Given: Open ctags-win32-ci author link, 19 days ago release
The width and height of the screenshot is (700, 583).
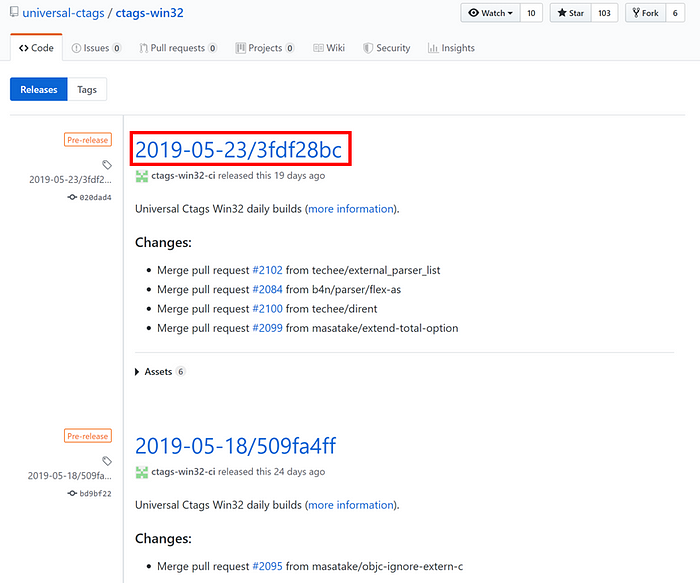Looking at the screenshot, I should [x=183, y=175].
